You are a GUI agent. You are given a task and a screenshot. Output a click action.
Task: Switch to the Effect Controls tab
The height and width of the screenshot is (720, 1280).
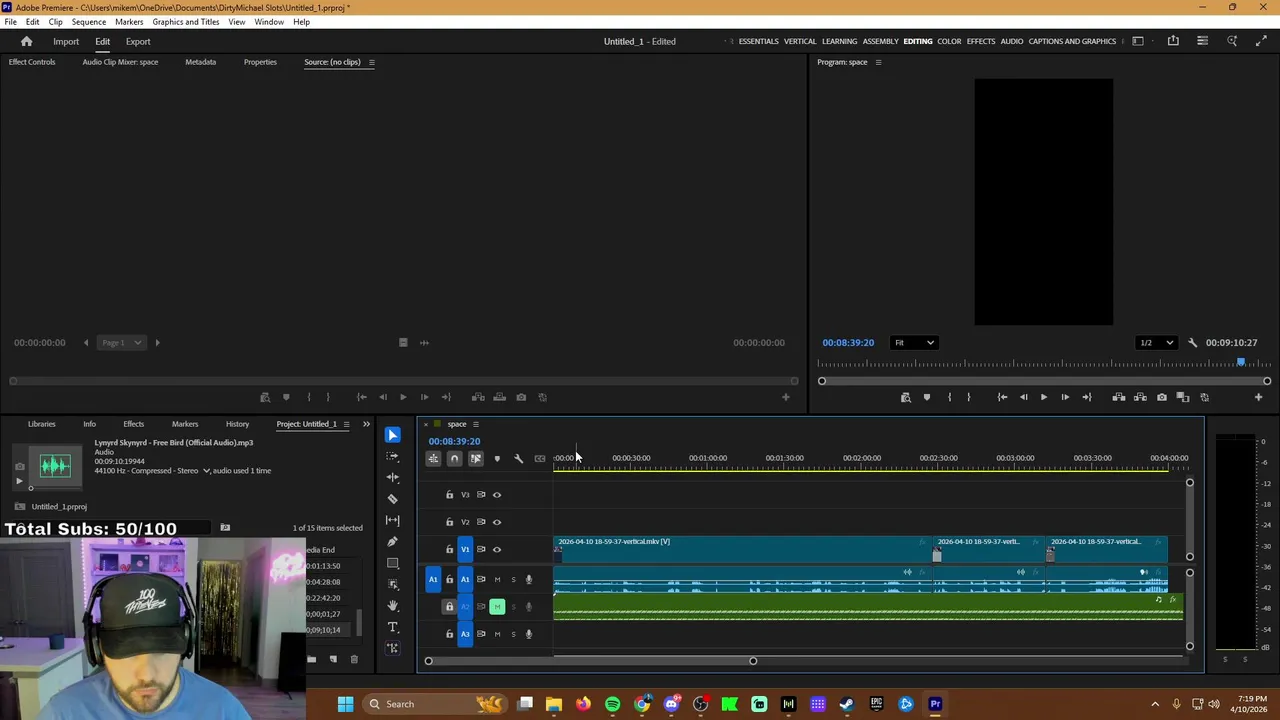pos(32,62)
